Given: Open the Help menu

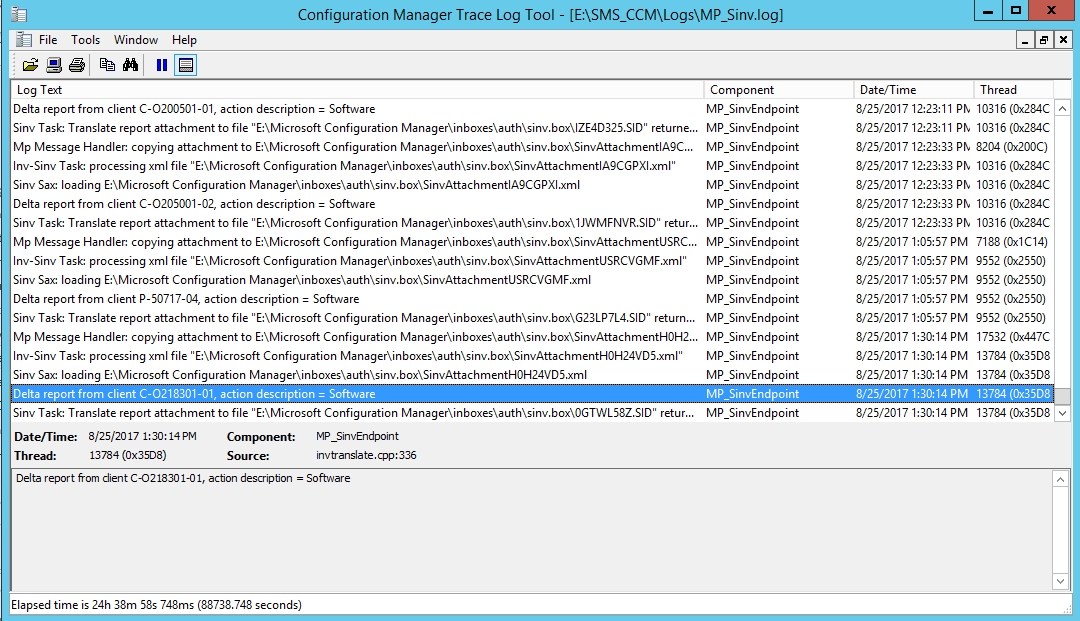Looking at the screenshot, I should pyautogui.click(x=184, y=40).
